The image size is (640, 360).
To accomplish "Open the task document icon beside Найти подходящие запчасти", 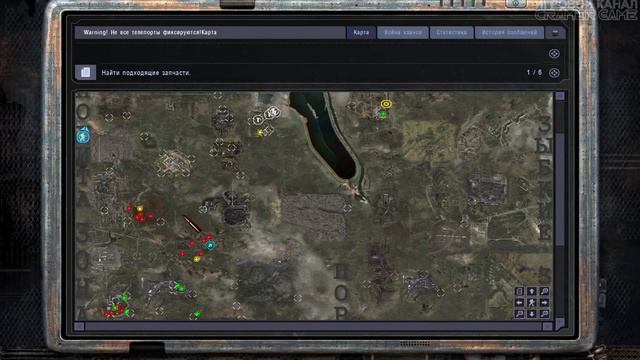I will 85,72.
